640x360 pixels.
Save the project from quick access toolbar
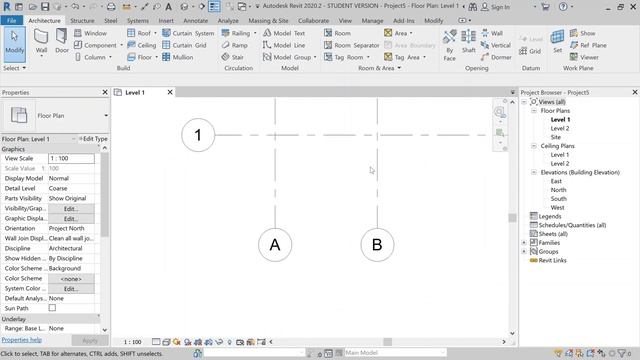[45, 7]
